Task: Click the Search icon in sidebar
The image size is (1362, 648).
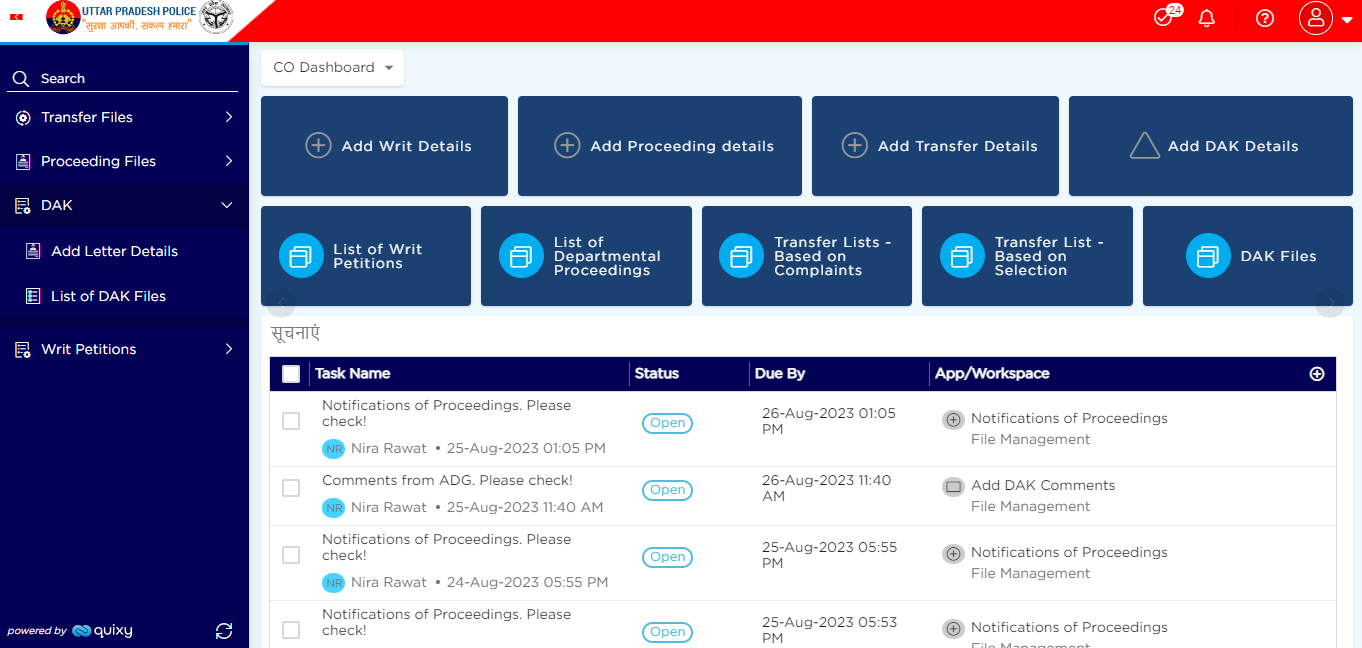Action: pos(21,78)
